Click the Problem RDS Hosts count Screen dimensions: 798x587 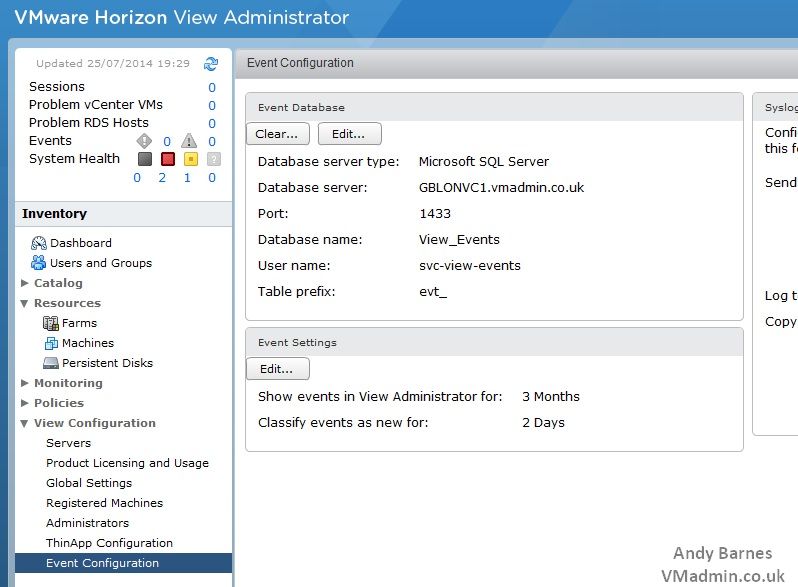click(x=212, y=123)
